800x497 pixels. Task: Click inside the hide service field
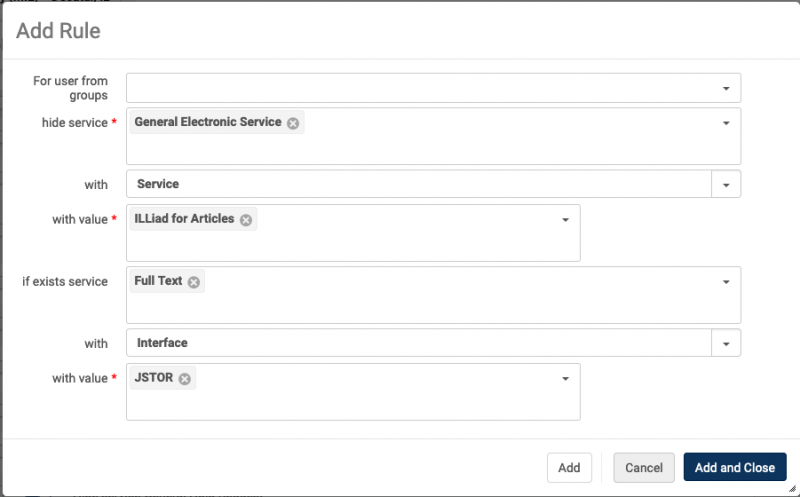point(434,148)
